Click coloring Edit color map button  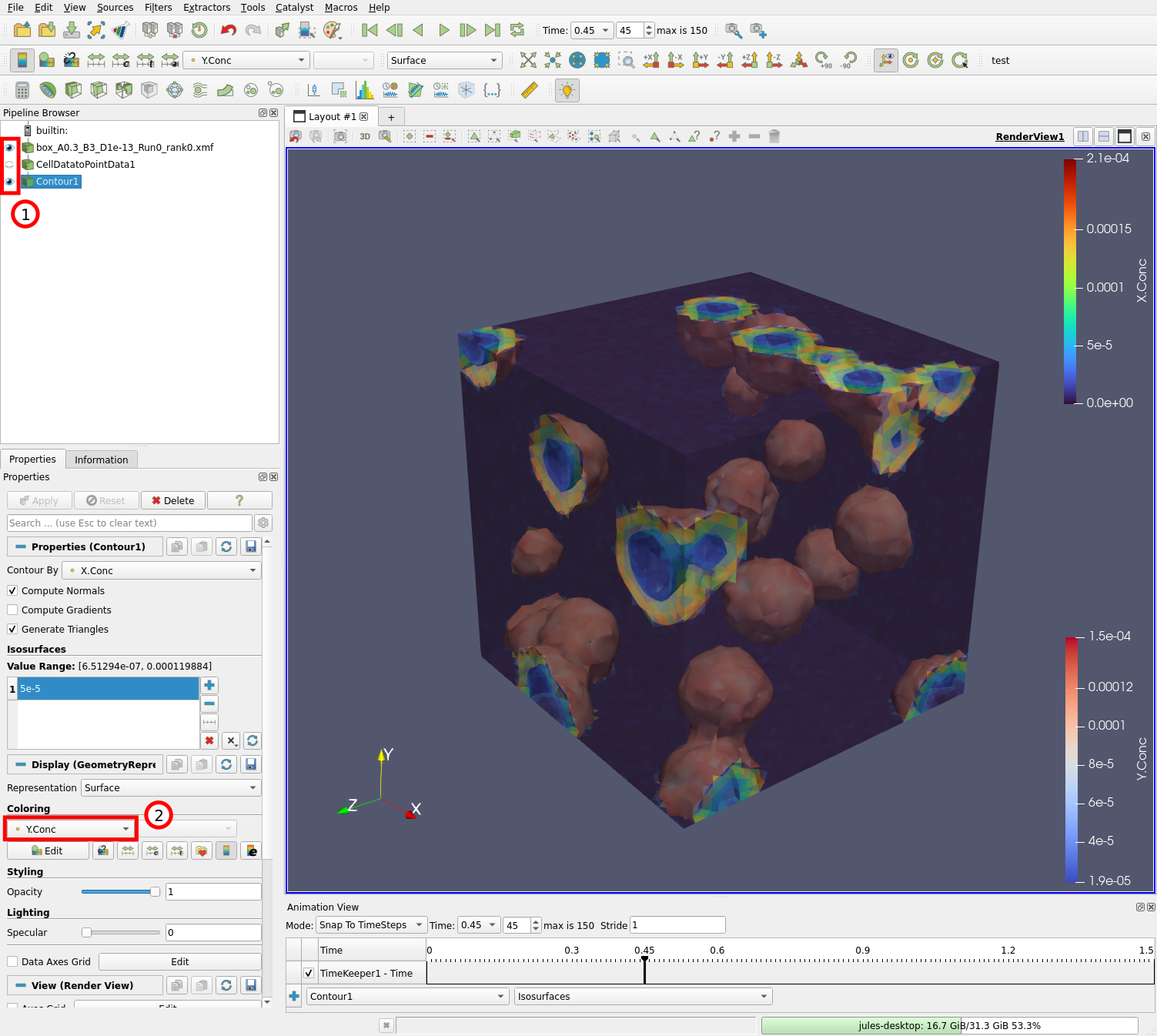pyautogui.click(x=48, y=851)
